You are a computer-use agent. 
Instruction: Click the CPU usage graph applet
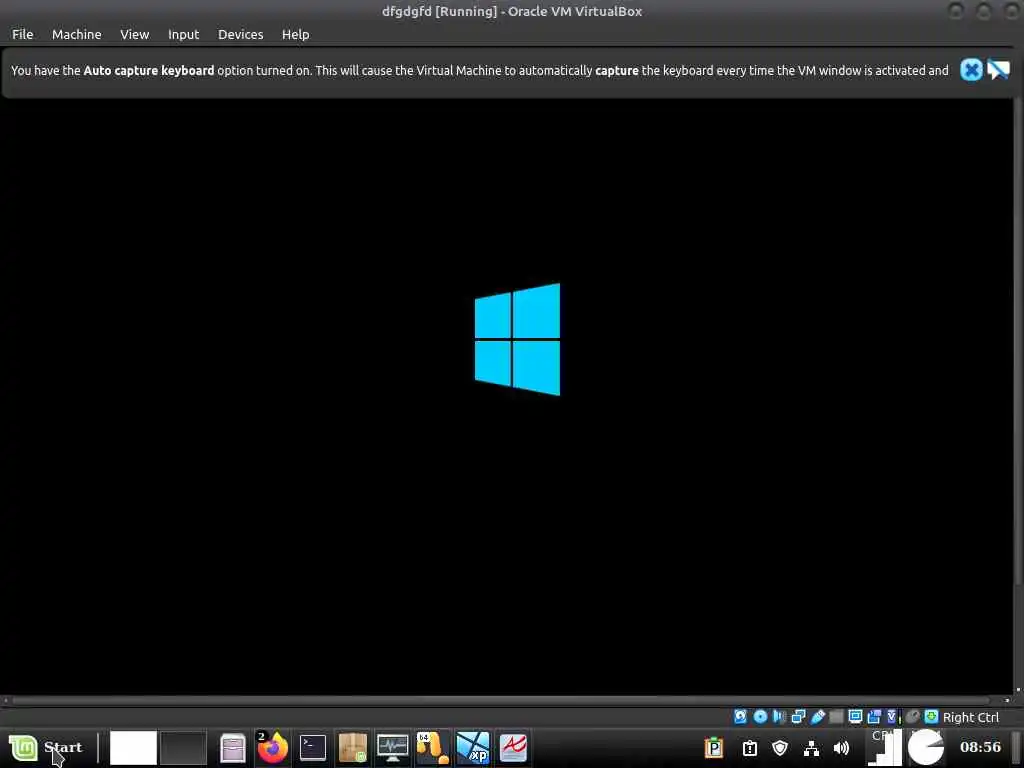pyautogui.click(x=884, y=748)
